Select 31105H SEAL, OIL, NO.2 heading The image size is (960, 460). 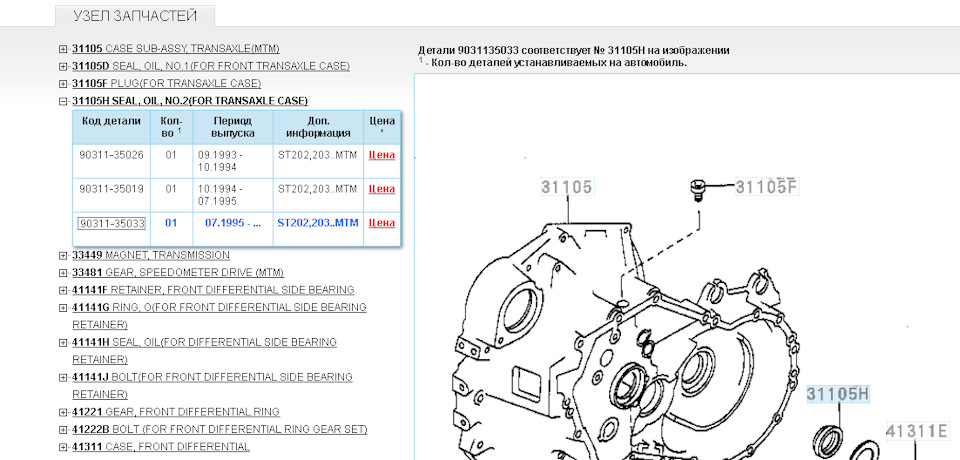190,100
